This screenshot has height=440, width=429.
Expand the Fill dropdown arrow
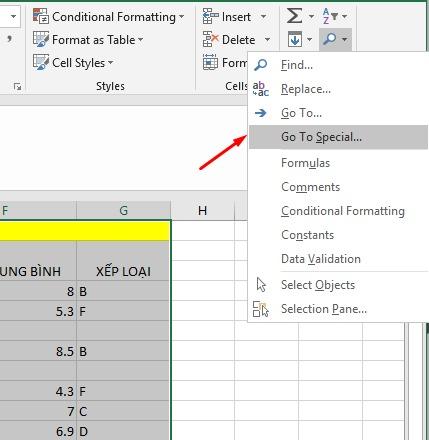pyautogui.click(x=310, y=40)
